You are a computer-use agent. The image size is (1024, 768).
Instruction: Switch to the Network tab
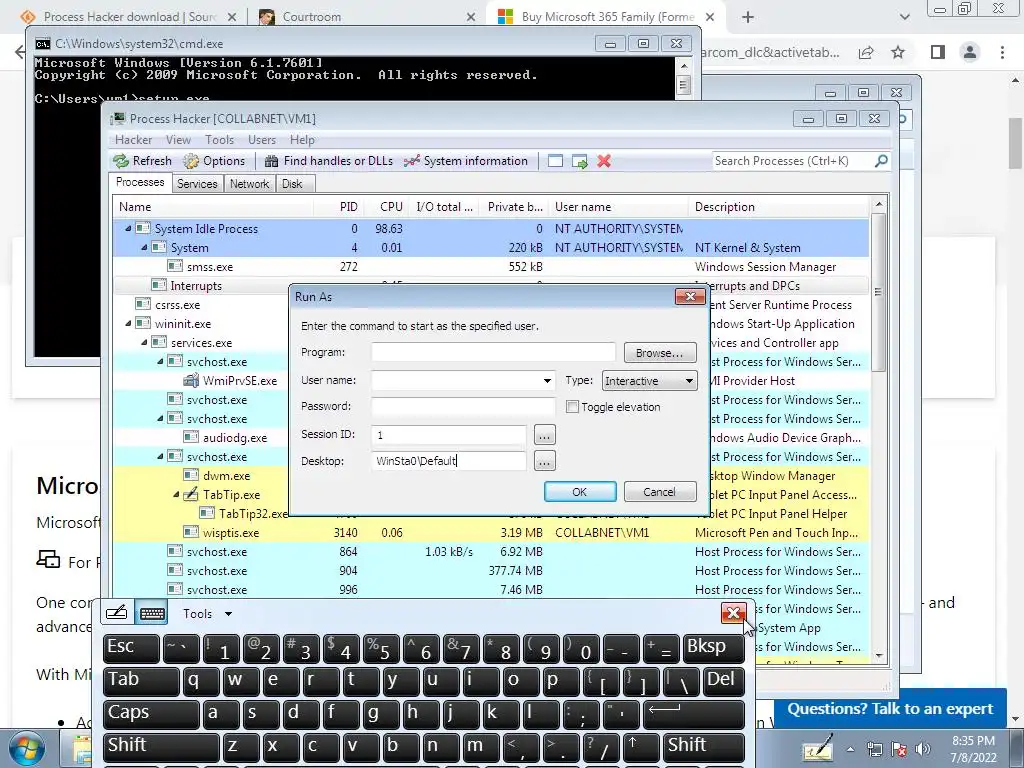click(x=249, y=184)
